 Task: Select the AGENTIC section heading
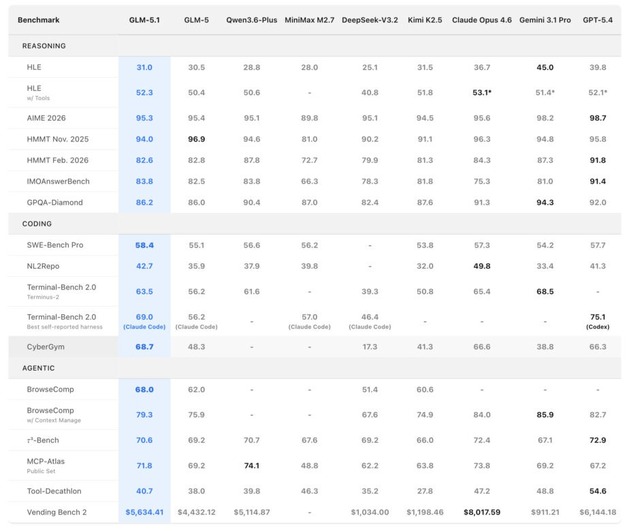coord(38,367)
